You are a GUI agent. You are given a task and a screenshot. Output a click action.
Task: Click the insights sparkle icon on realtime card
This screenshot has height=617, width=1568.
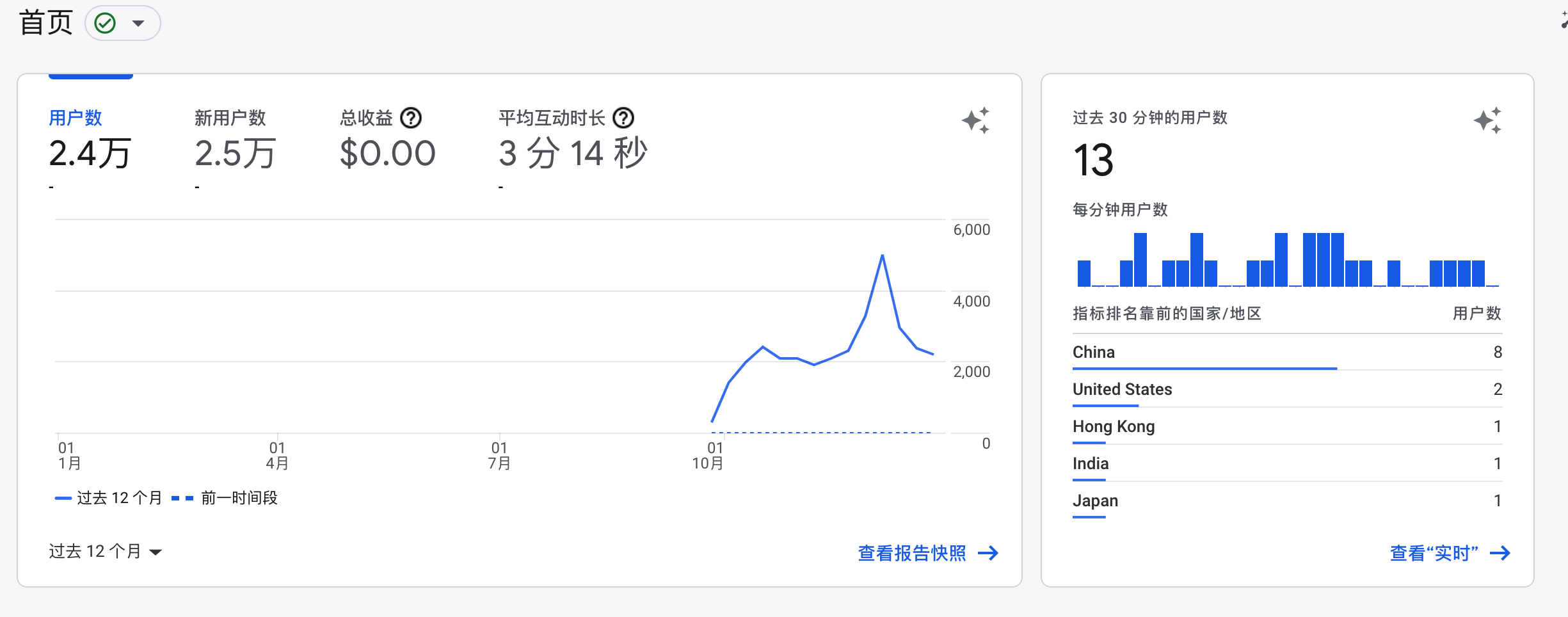[x=1487, y=120]
